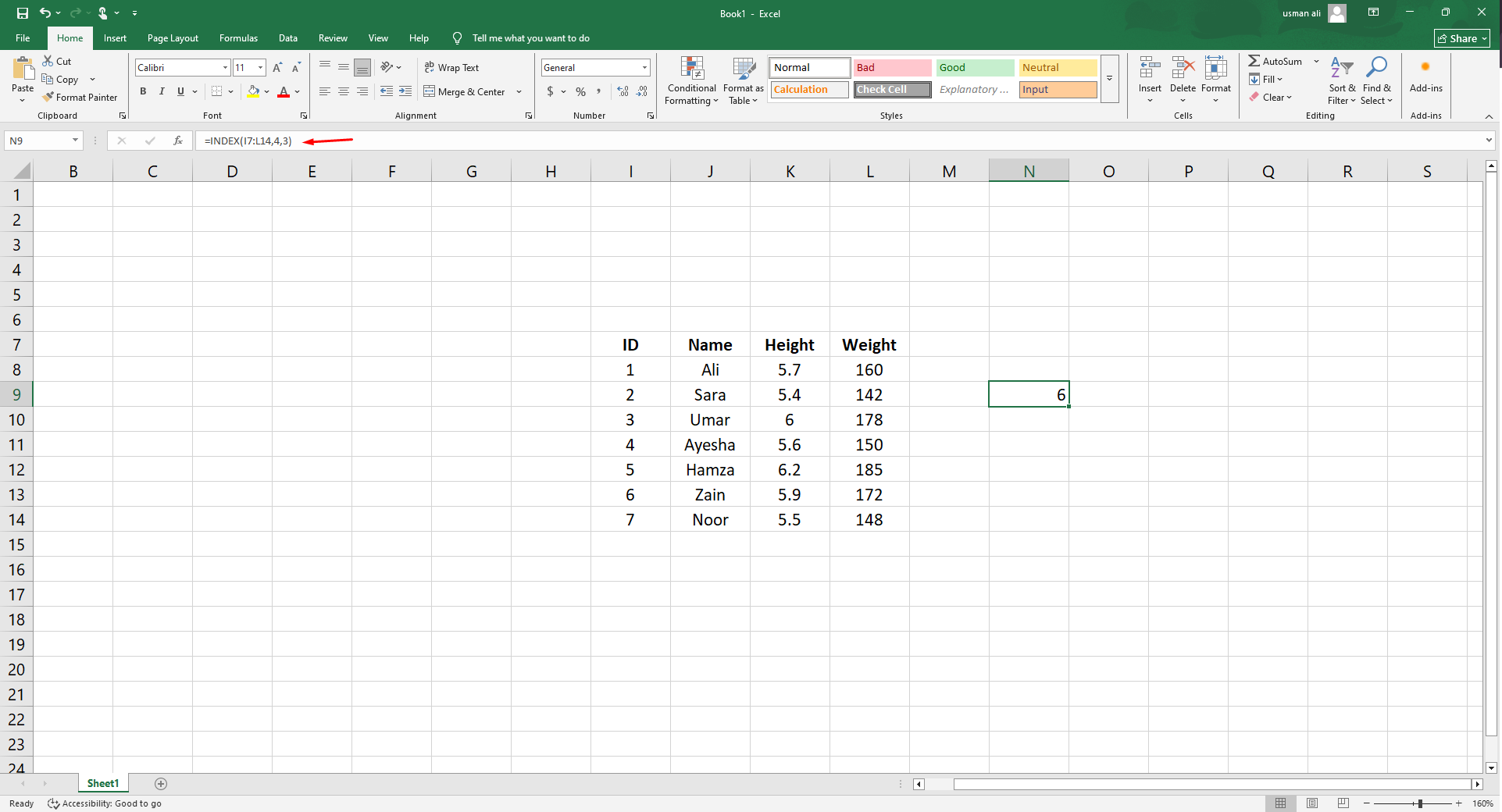Apply Accounting Number Format dollar icon
Image resolution: width=1502 pixels, height=812 pixels.
[x=551, y=91]
